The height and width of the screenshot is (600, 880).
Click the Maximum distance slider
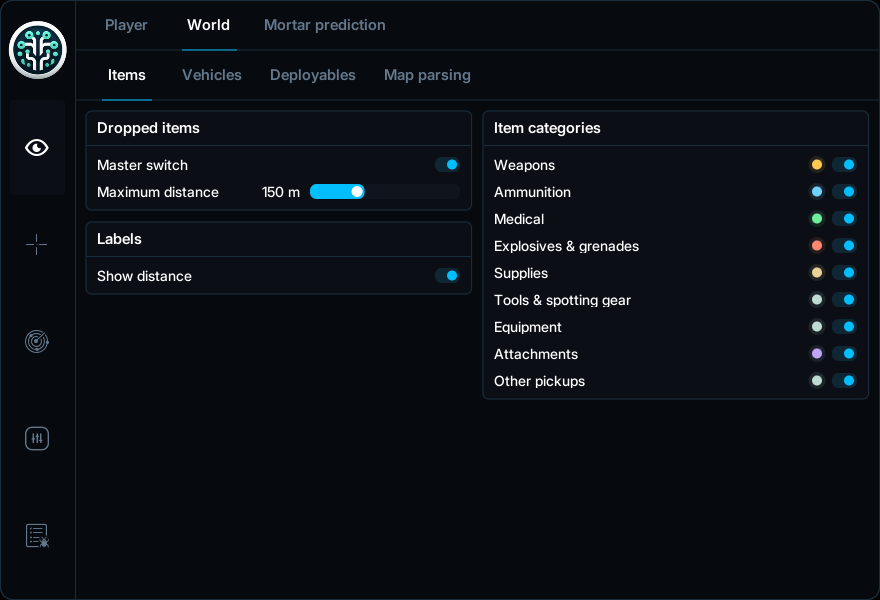coord(385,192)
